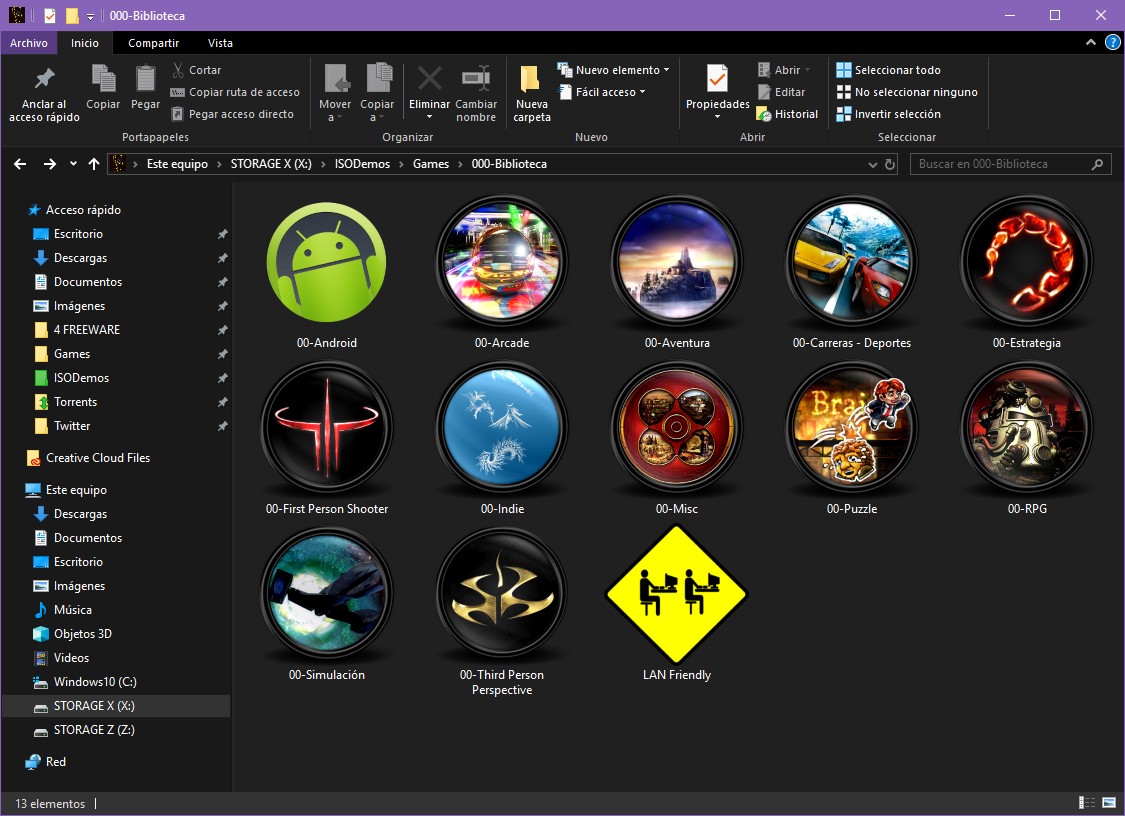Click the Pegar paste icon

(145, 80)
